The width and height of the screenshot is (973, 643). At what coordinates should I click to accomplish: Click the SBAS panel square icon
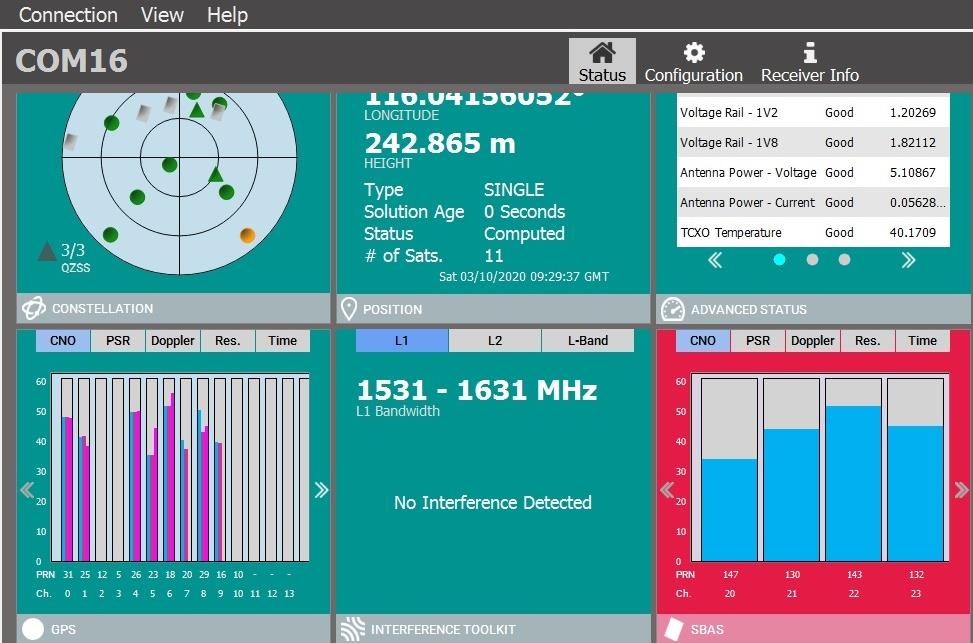(x=673, y=629)
